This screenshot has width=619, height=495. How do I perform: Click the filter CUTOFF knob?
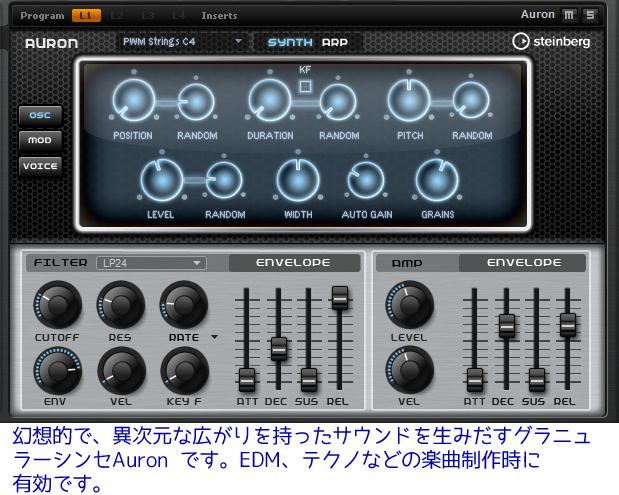pyautogui.click(x=58, y=305)
